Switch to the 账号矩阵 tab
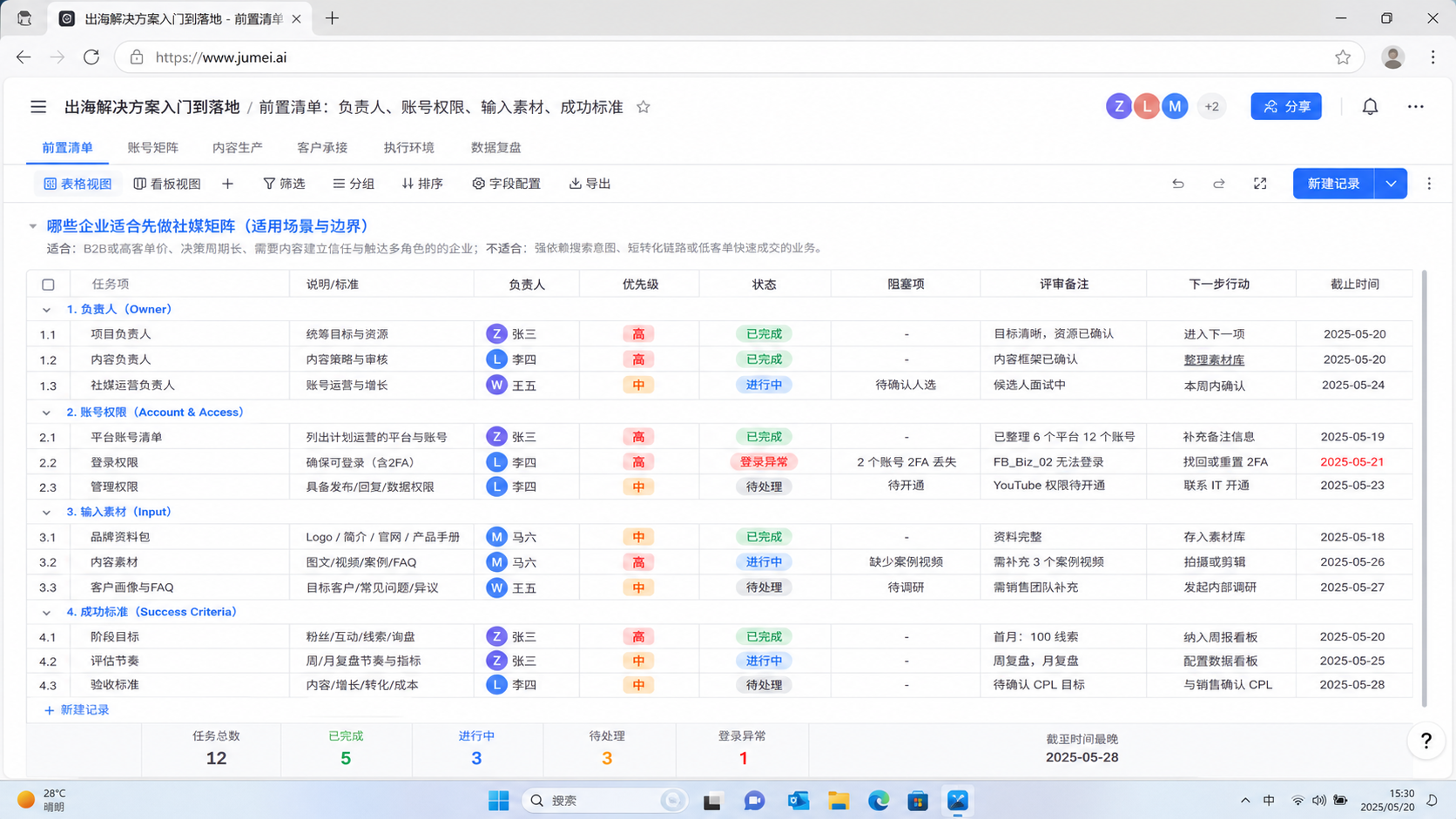 152,148
